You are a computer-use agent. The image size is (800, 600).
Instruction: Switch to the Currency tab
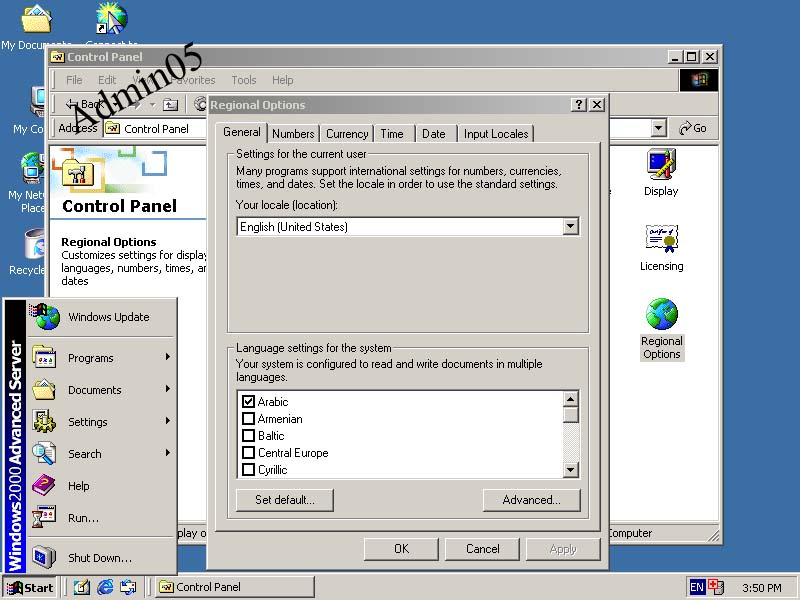347,134
